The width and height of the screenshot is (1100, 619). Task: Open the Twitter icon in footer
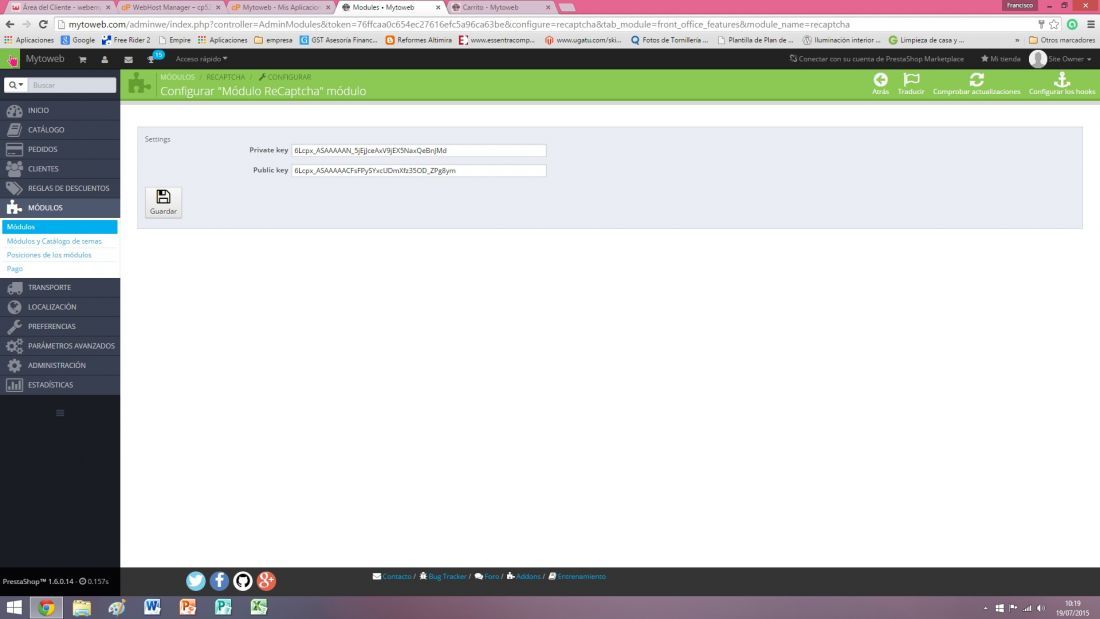point(196,580)
